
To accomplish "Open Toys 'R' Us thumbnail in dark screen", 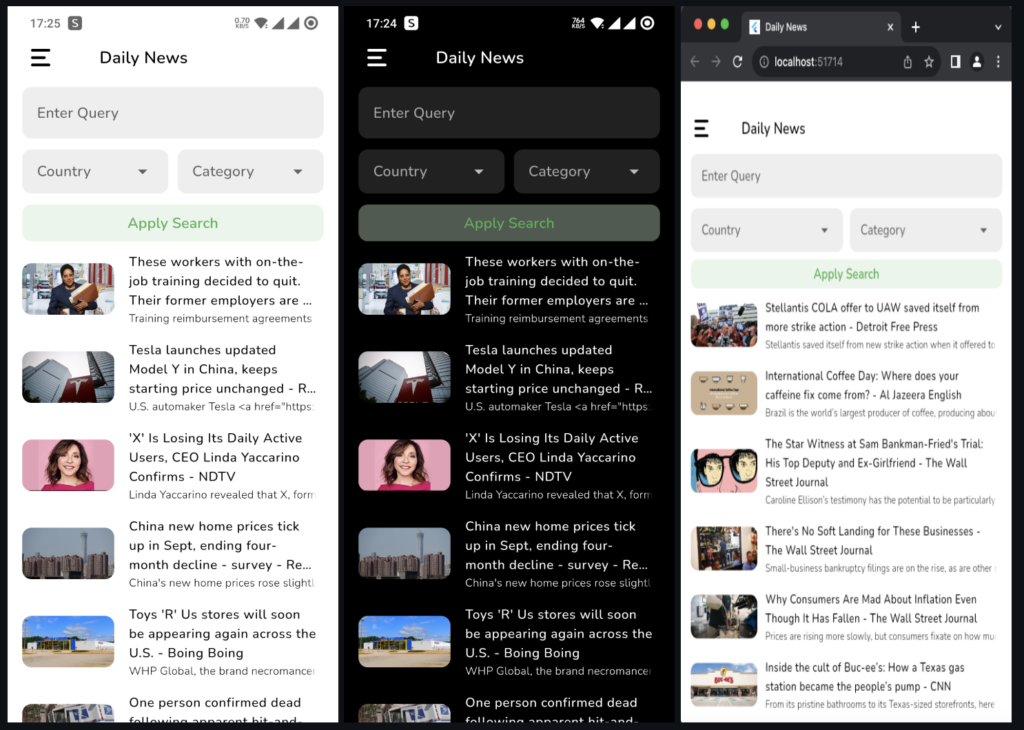I will coord(404,641).
